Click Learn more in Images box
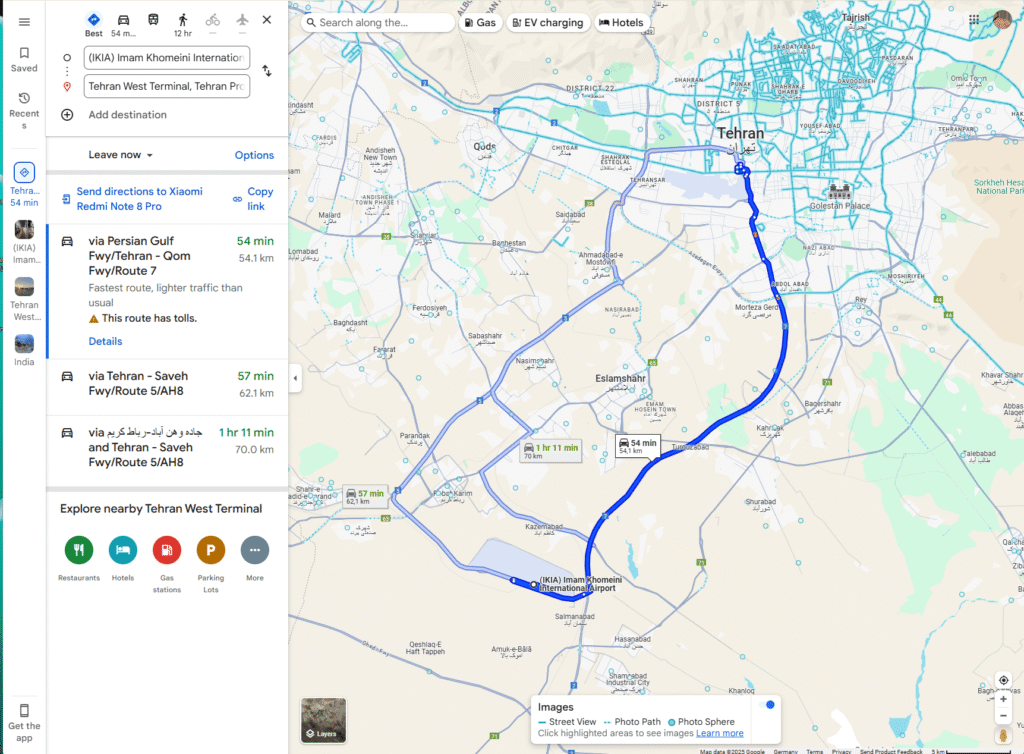Viewport: 1024px width, 754px height. (720, 733)
